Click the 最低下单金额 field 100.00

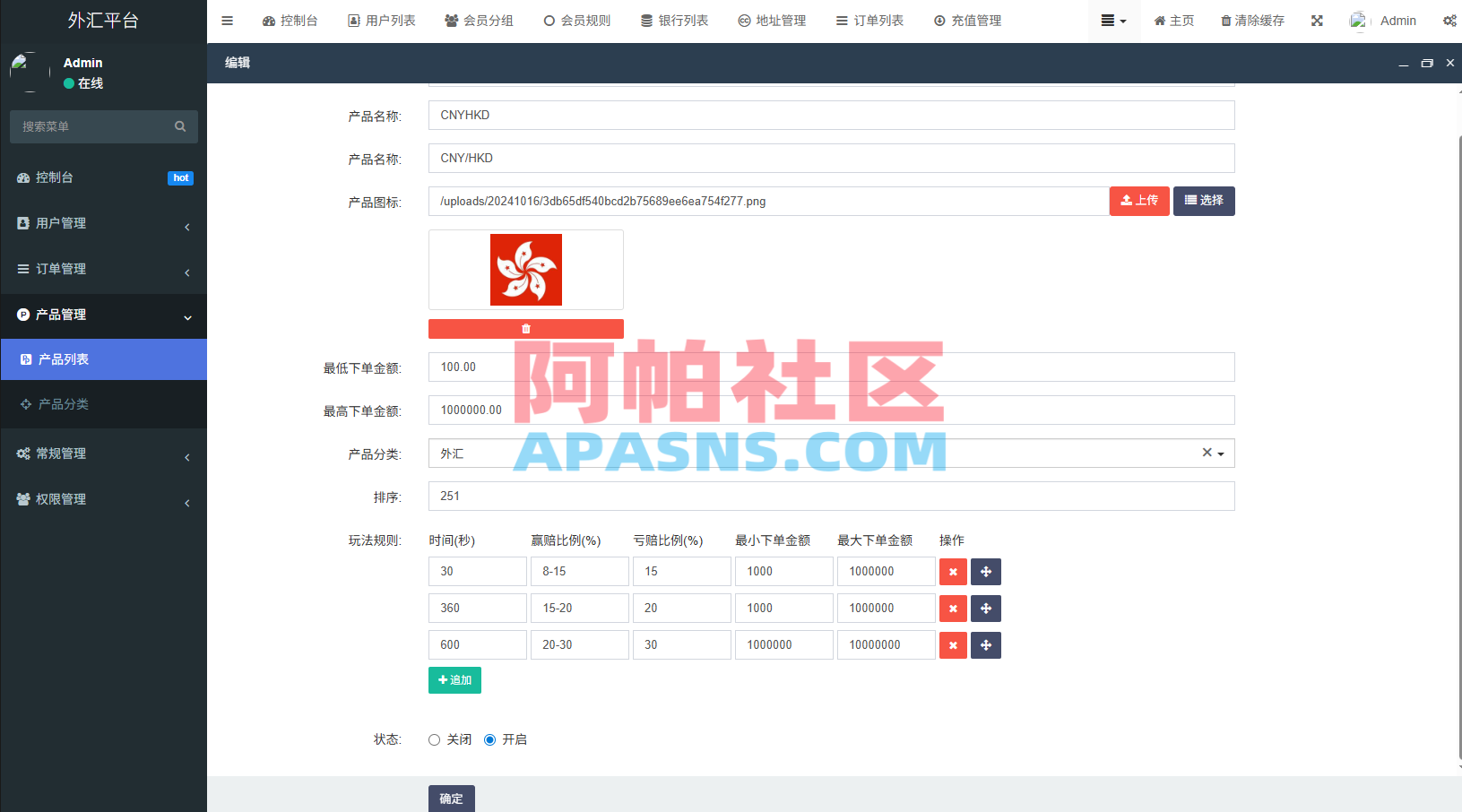pos(831,367)
